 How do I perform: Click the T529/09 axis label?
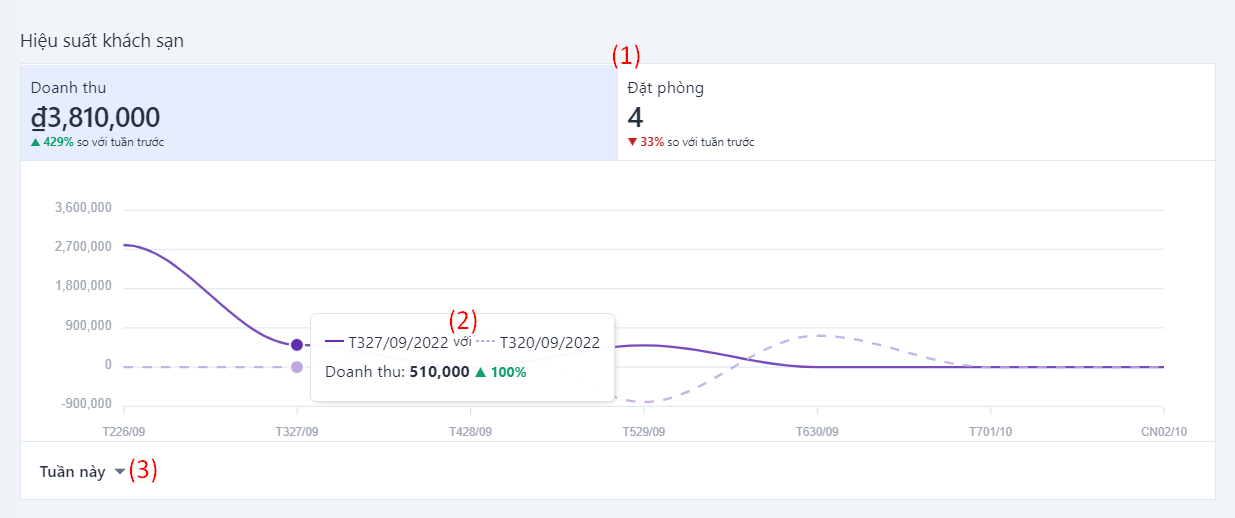(x=643, y=432)
